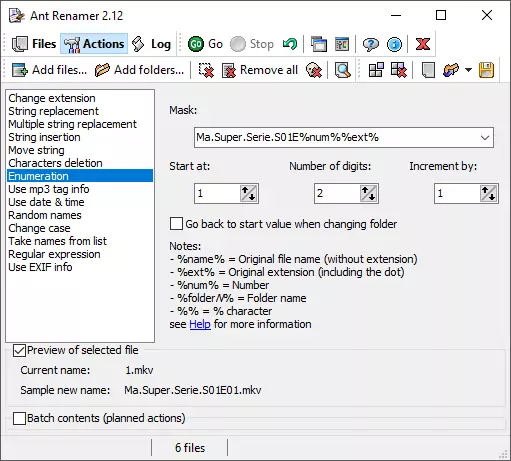
Task: Show the About info blue icon
Action: click(394, 44)
